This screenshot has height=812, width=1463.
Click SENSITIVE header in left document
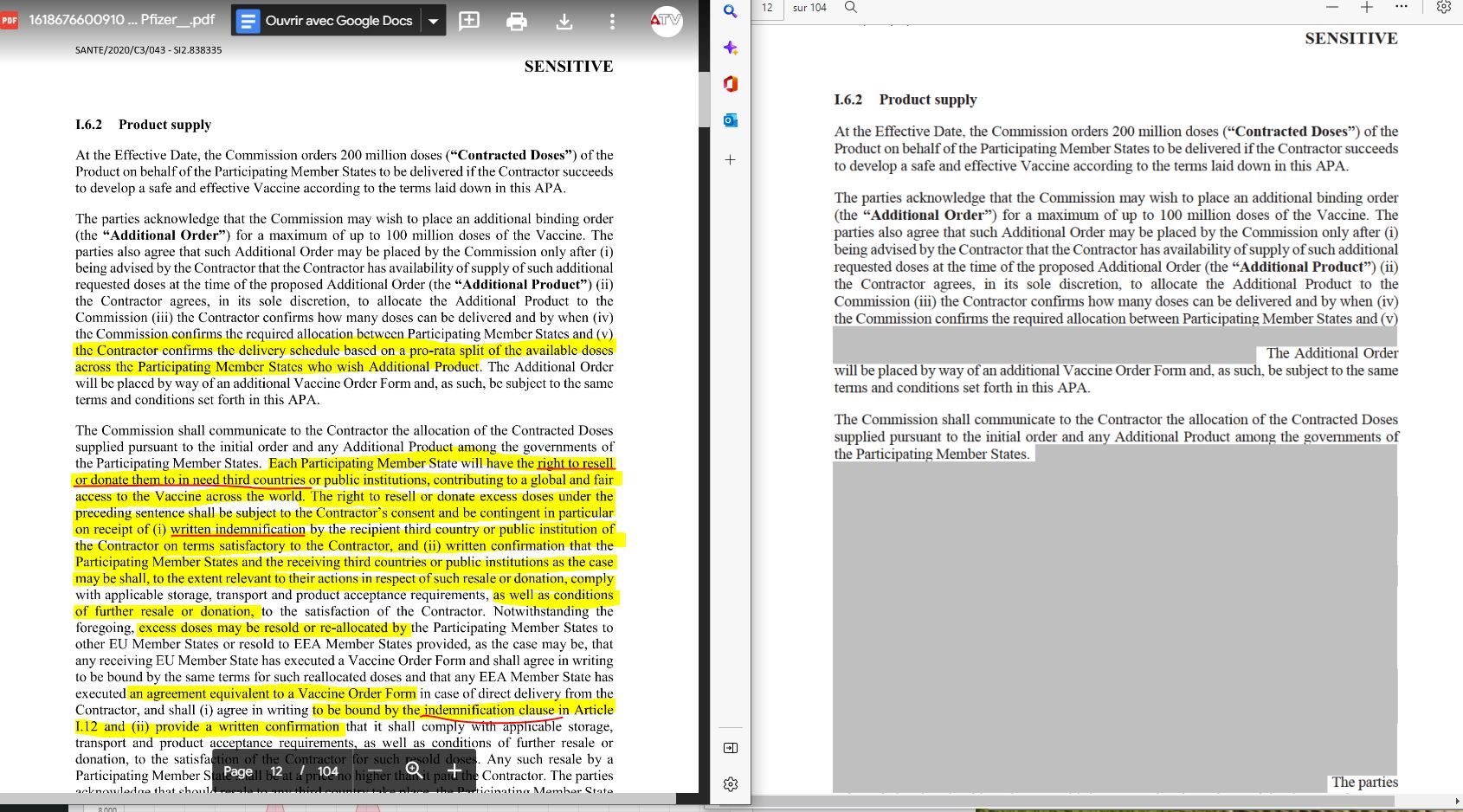[568, 67]
